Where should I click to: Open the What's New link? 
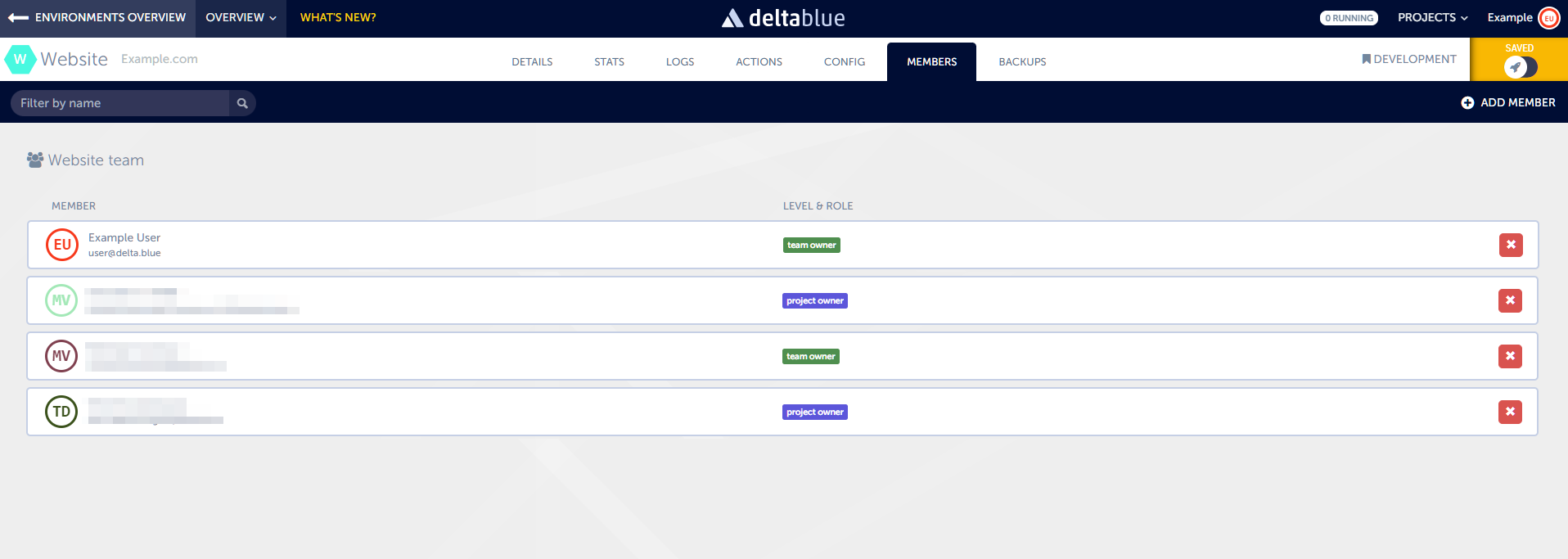338,18
